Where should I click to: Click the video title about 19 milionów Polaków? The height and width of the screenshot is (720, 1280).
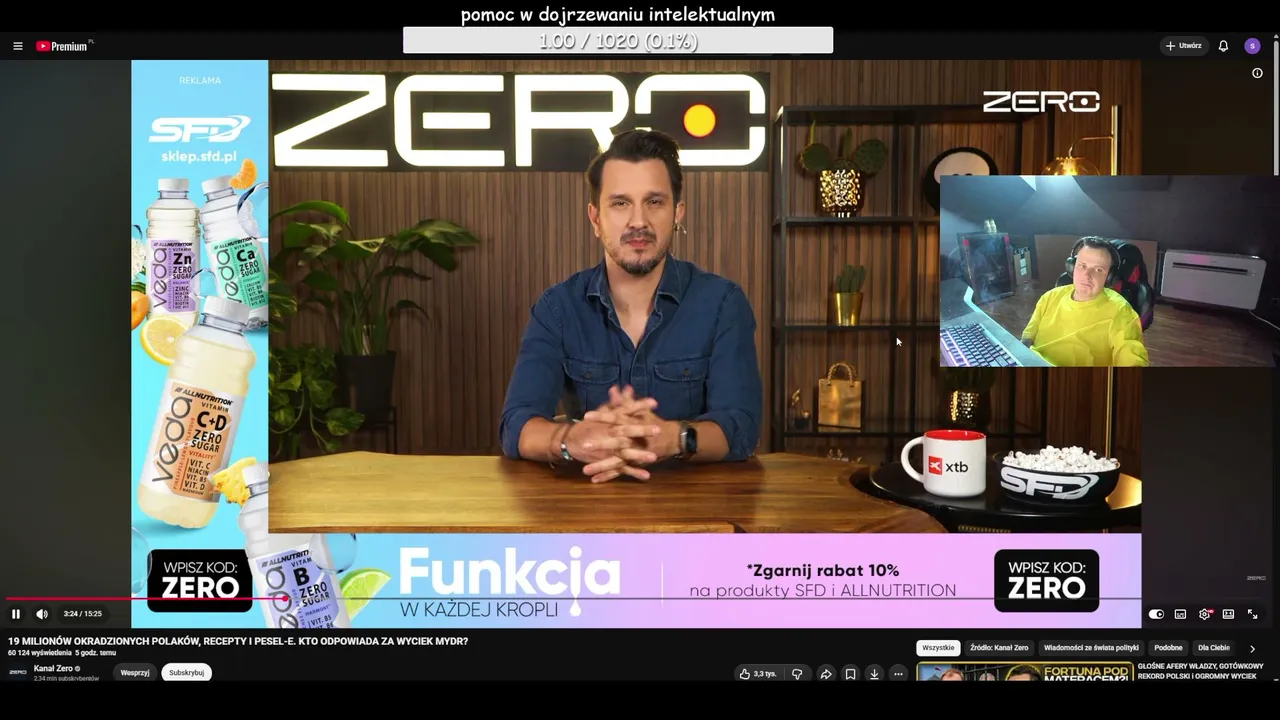pyautogui.click(x=238, y=641)
